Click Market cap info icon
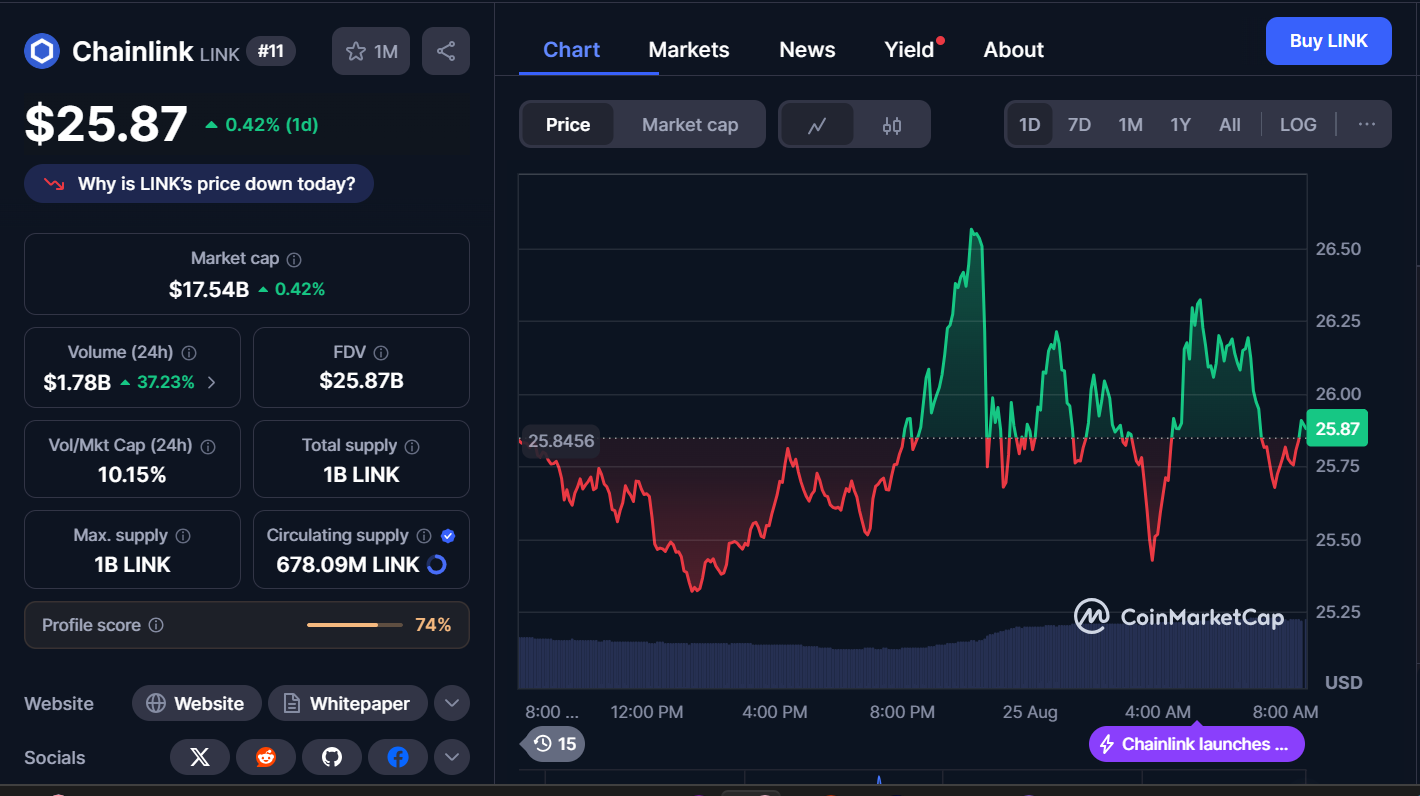This screenshot has width=1420, height=796. click(x=294, y=259)
